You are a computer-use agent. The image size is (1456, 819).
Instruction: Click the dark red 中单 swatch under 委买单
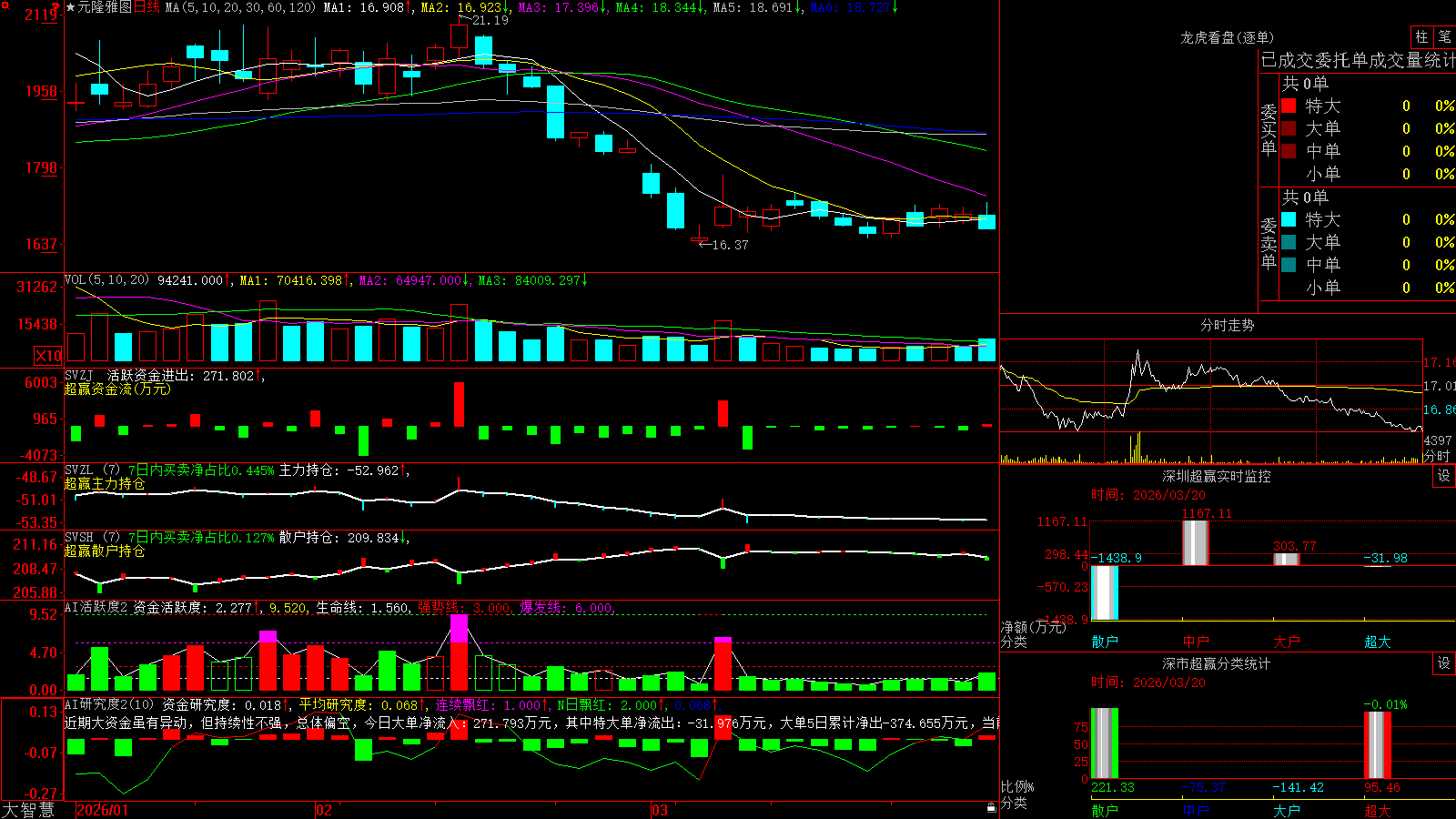pyautogui.click(x=1289, y=151)
